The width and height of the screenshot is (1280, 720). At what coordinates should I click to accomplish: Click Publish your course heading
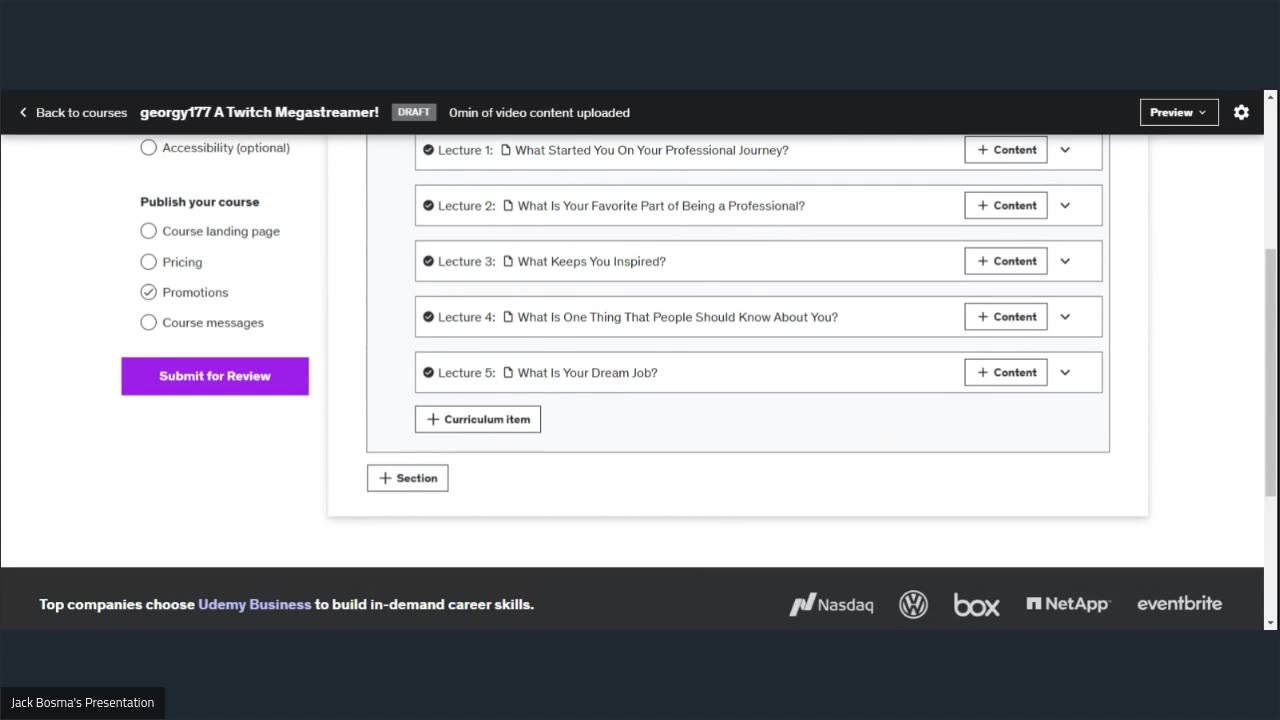pos(200,202)
